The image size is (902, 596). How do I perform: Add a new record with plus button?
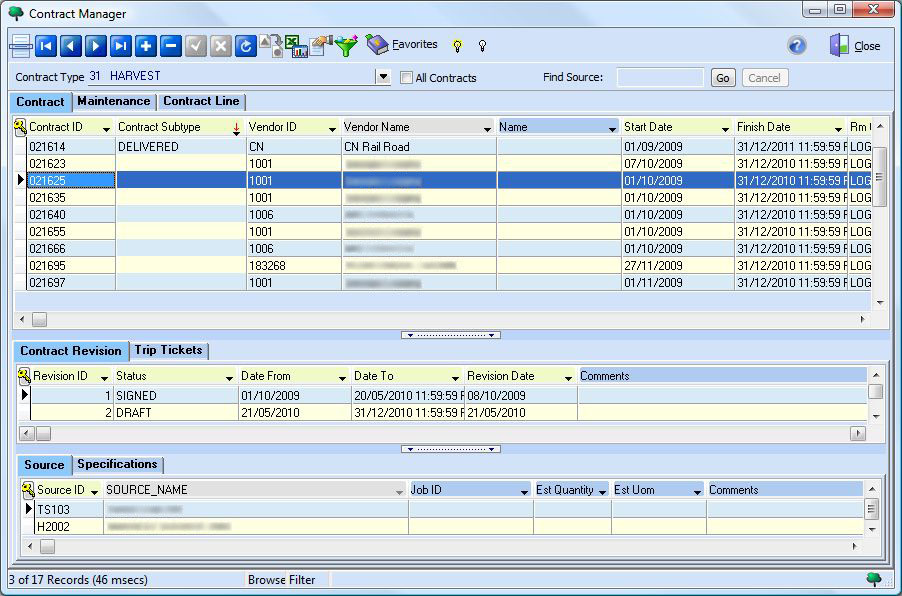[146, 46]
